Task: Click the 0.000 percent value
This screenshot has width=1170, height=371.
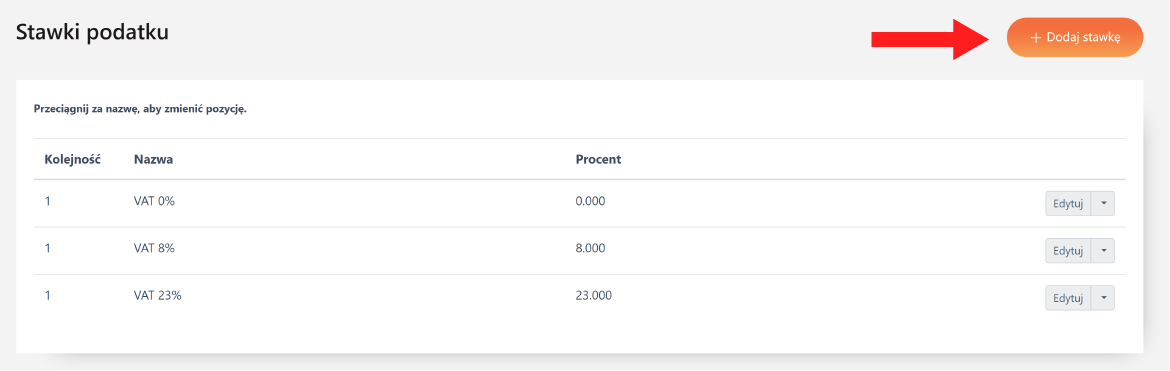Action: (591, 202)
